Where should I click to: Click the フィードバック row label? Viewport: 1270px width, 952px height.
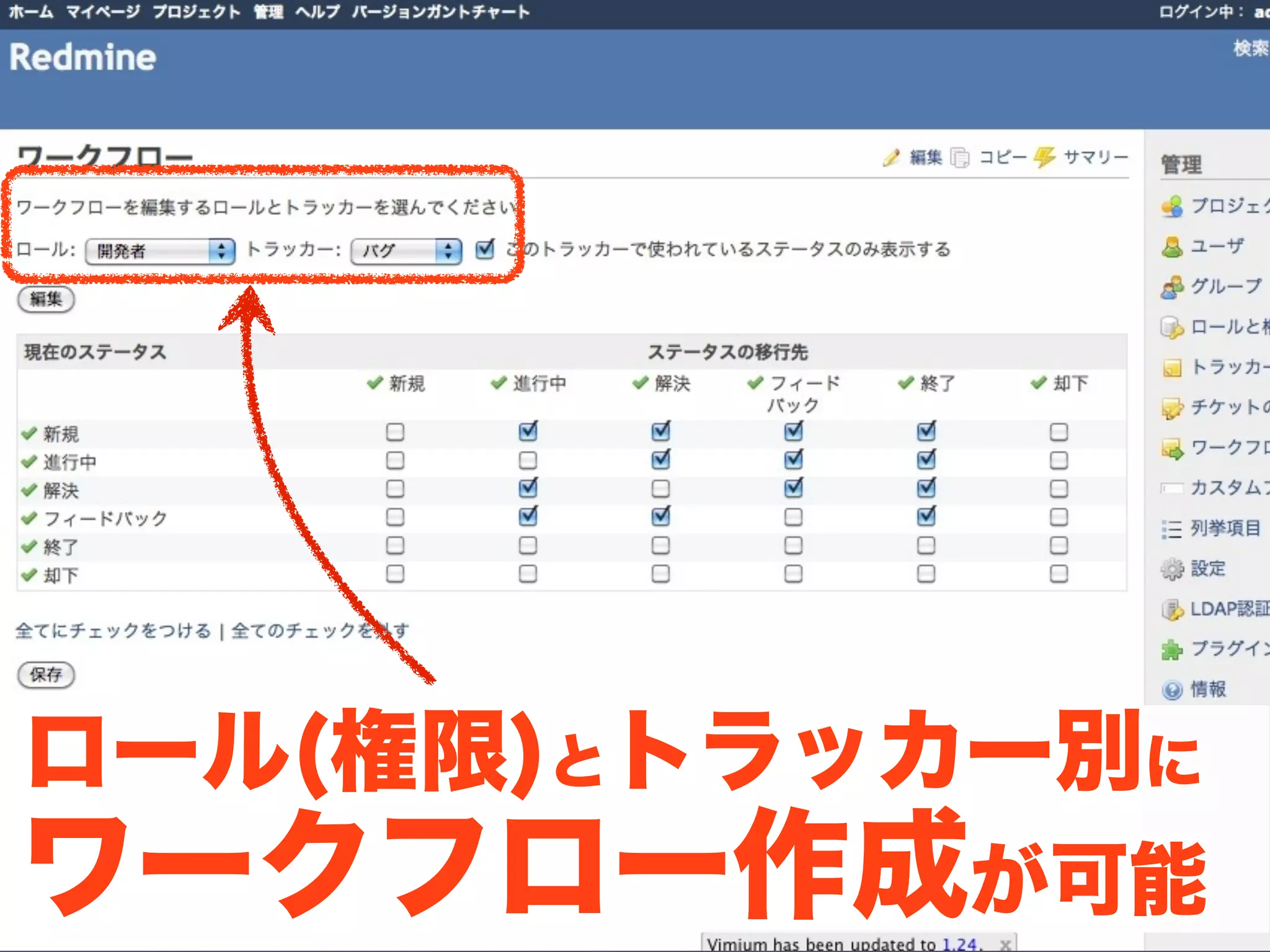coord(105,518)
